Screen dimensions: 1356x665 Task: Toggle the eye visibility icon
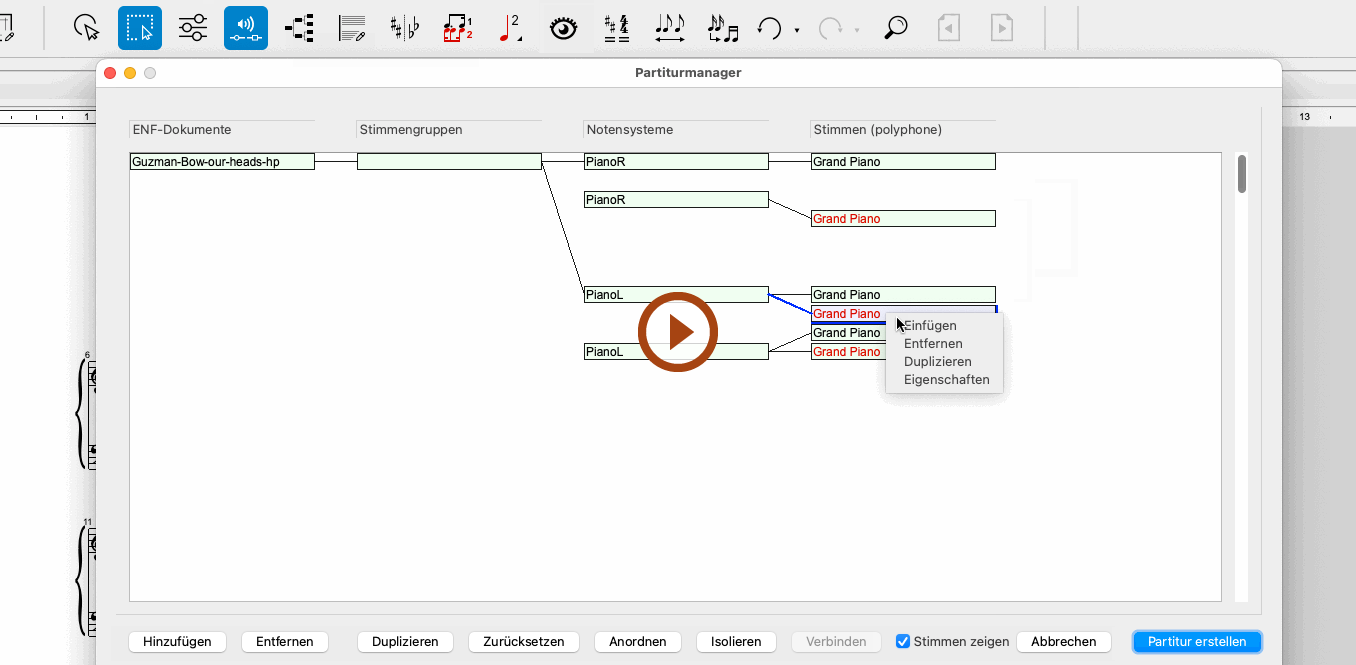(564, 28)
